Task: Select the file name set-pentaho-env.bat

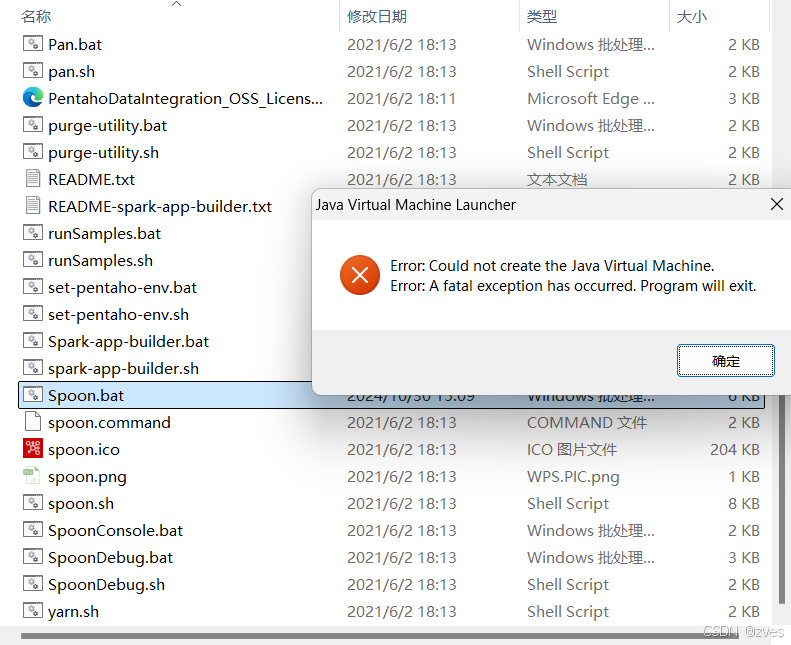Action: pyautogui.click(x=123, y=288)
